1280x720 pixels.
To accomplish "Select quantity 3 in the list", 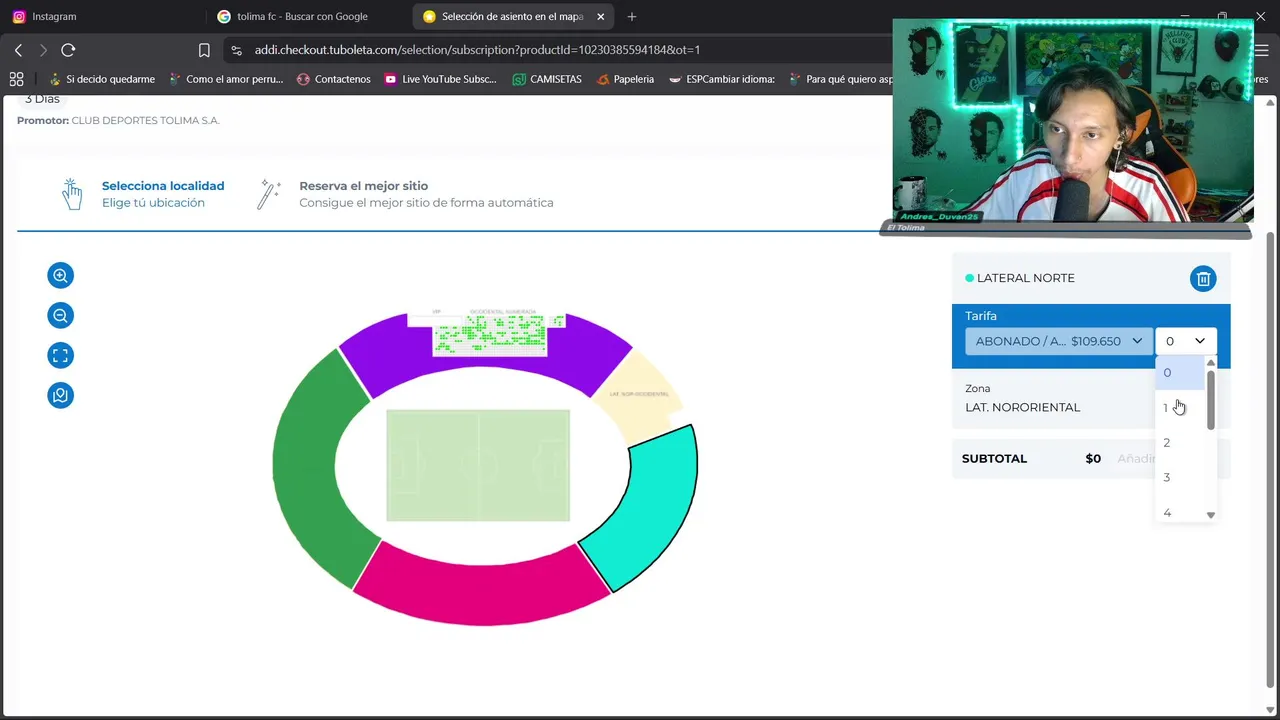I will click(1181, 477).
